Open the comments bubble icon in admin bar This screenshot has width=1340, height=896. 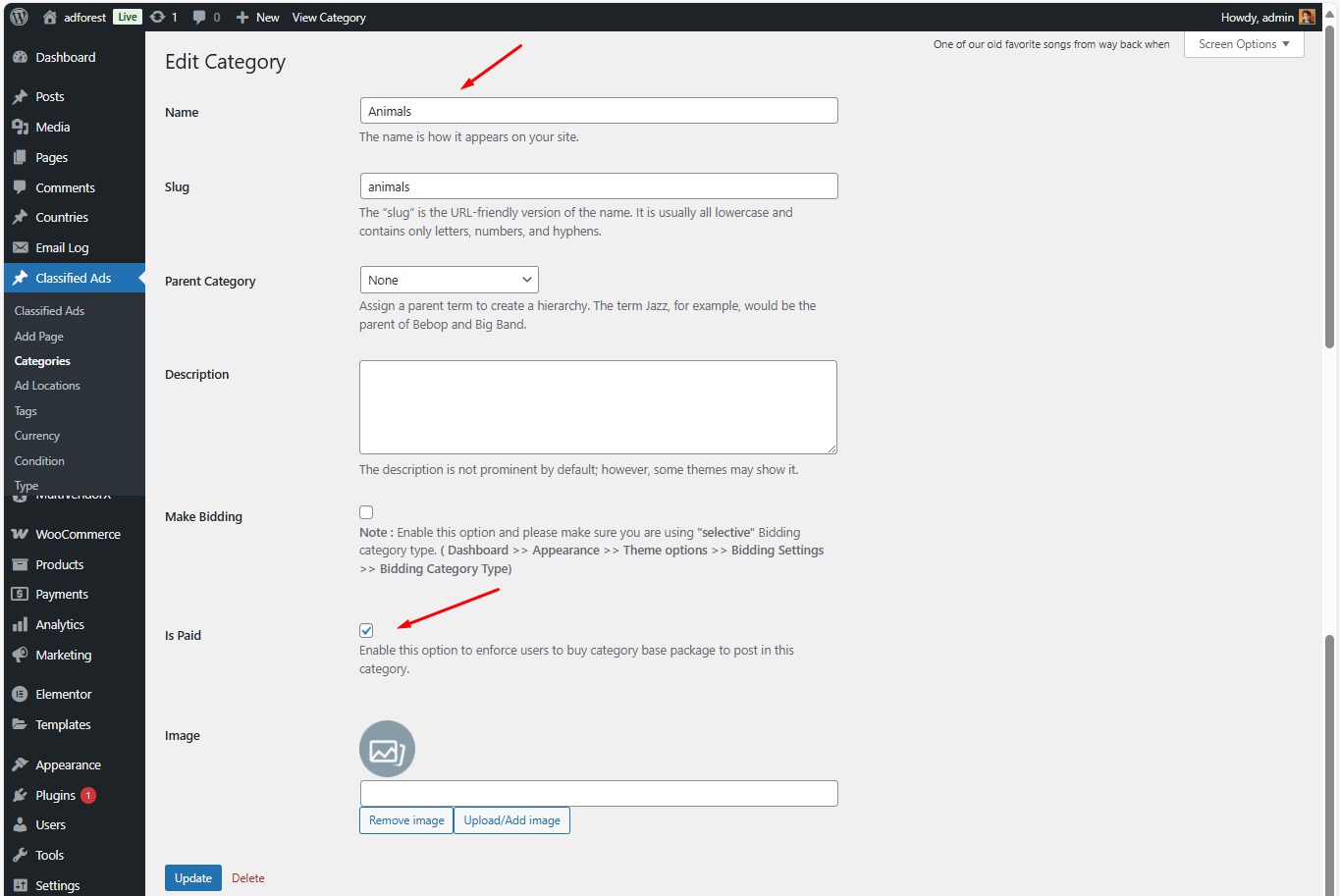tap(199, 17)
